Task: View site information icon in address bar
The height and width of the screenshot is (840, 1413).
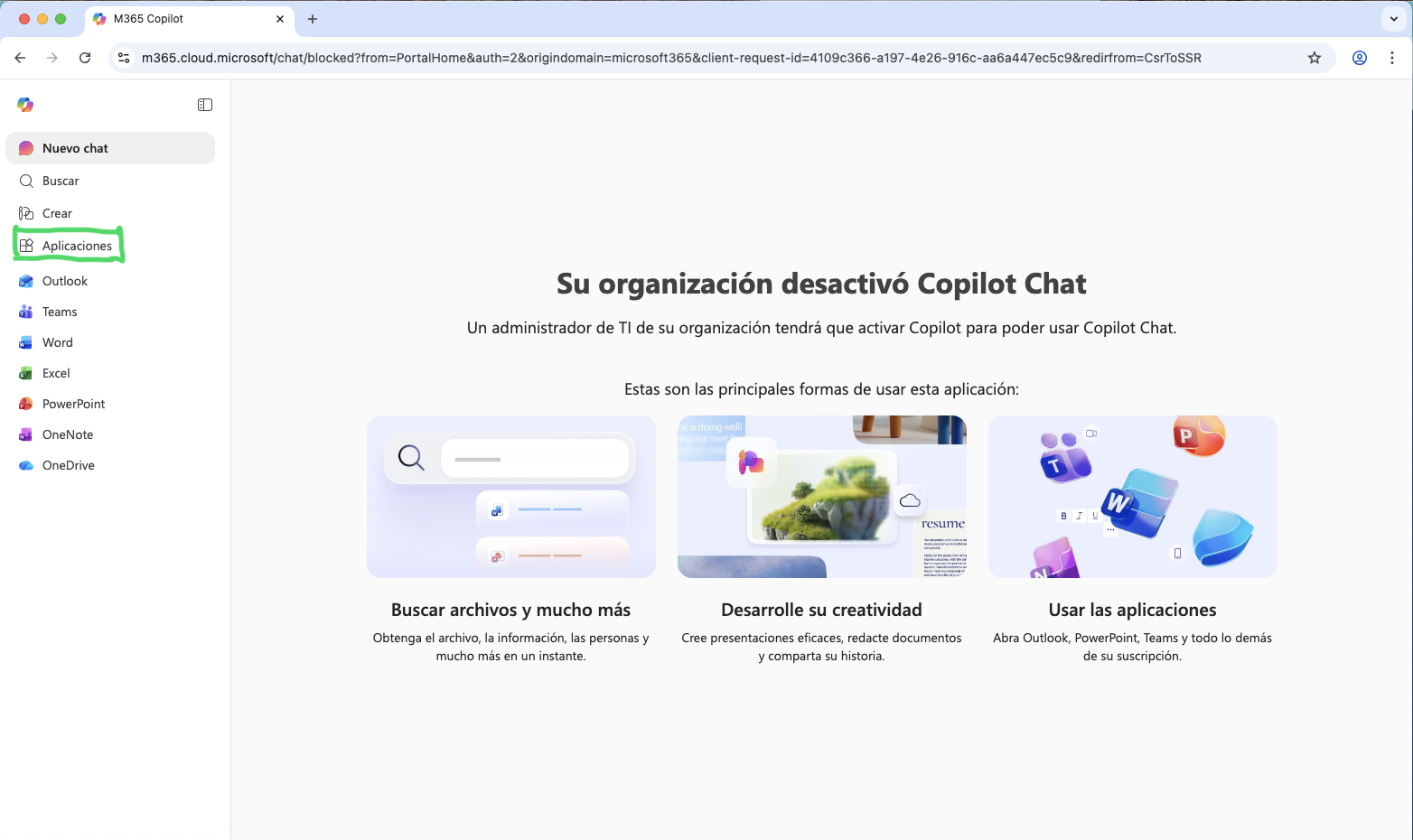Action: tap(125, 58)
